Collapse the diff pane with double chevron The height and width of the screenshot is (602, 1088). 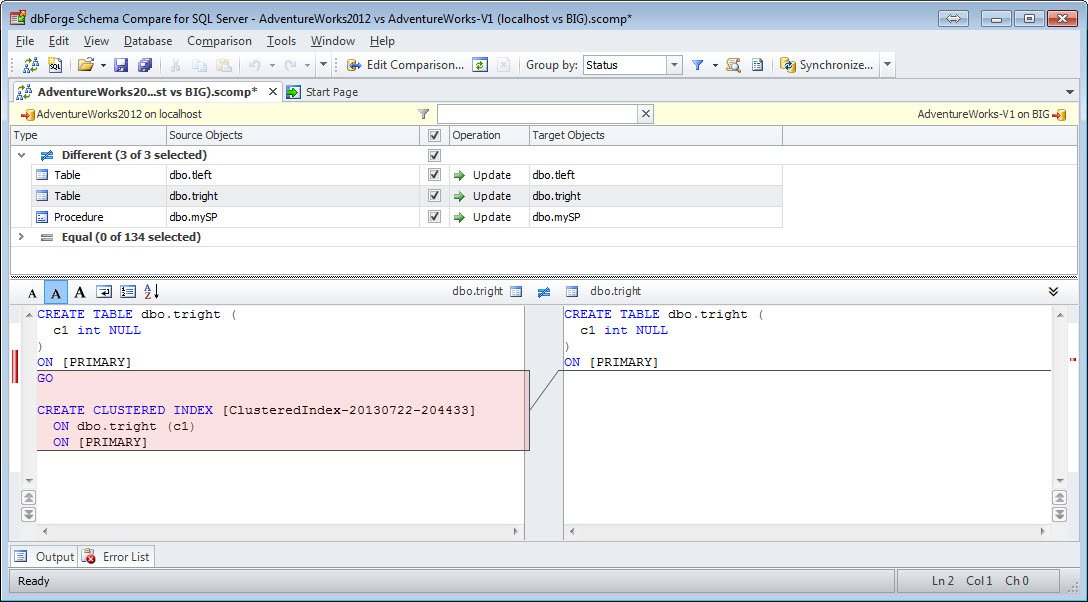1053,291
